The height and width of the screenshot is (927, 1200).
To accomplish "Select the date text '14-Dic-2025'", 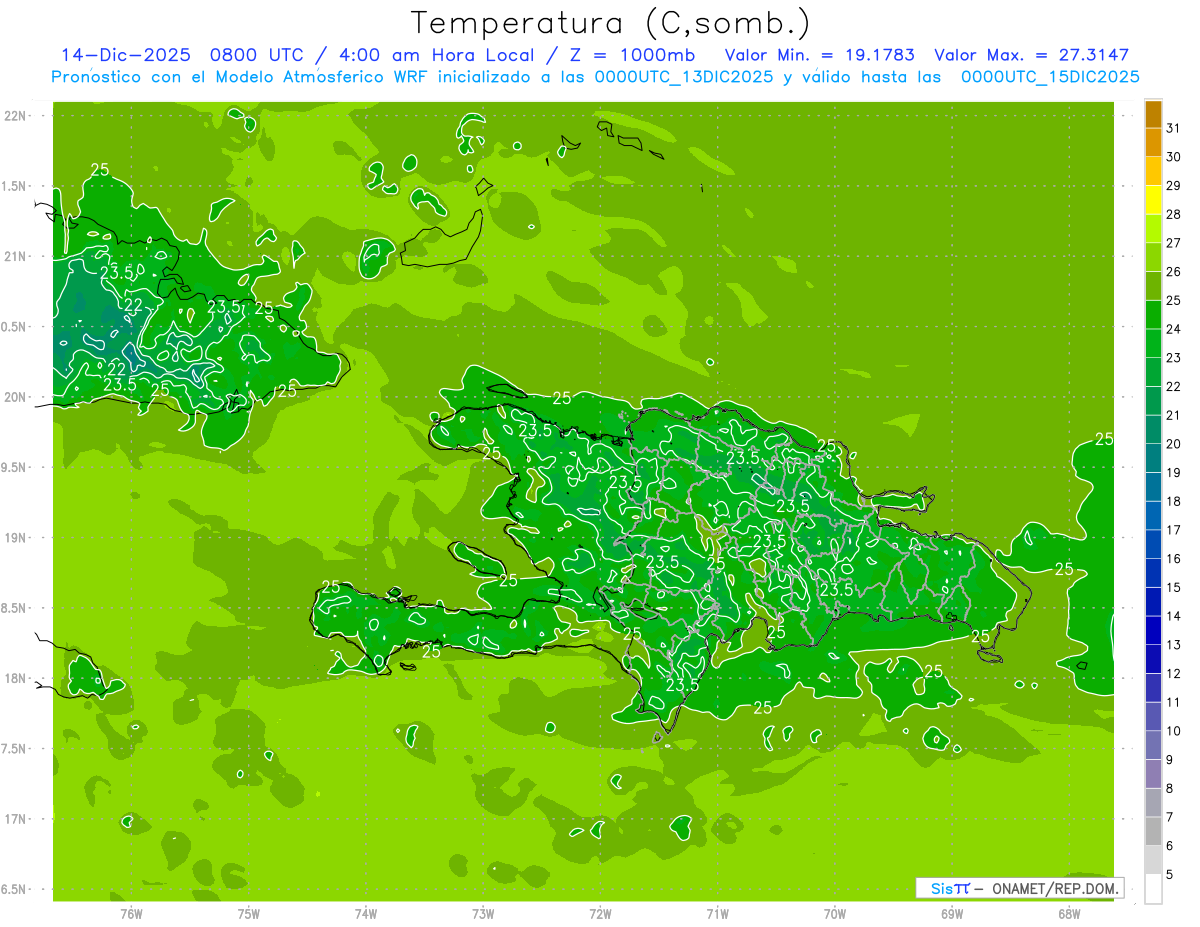I will click(x=126, y=55).
